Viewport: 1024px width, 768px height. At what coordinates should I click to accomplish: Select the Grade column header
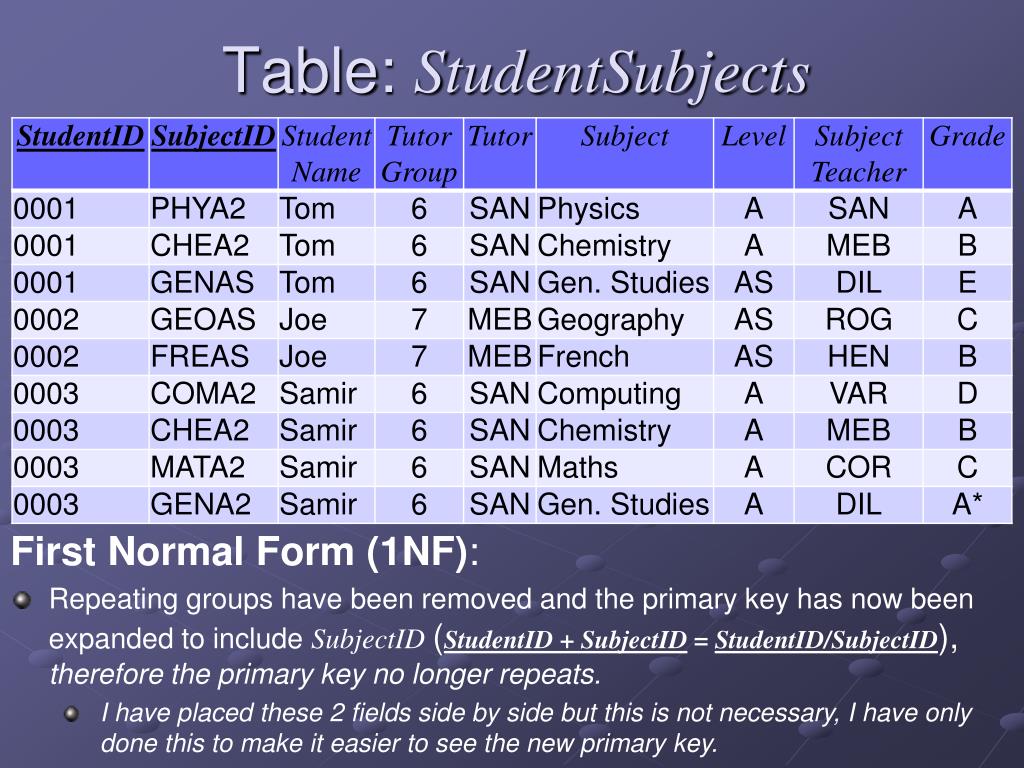967,154
